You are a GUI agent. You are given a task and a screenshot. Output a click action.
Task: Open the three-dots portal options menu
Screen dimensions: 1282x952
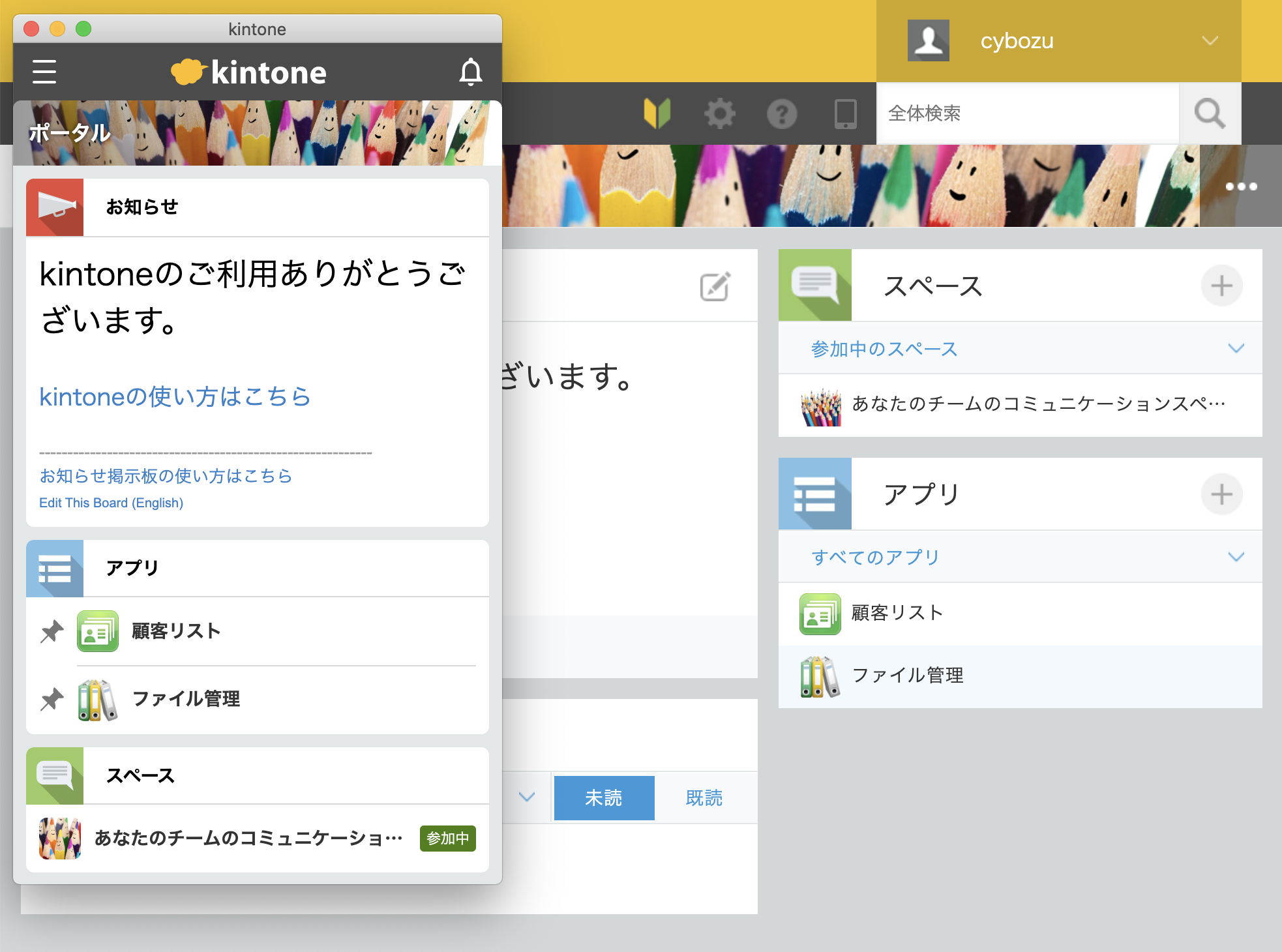pyautogui.click(x=1241, y=186)
